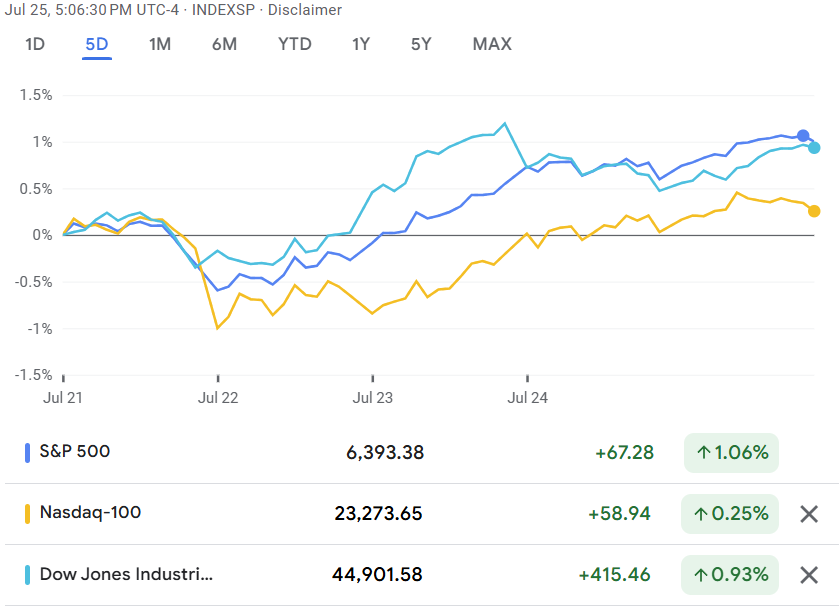Click the Nasdaq-100 yellow endpoint dot
Viewport: 840px width, 607px height.
tap(814, 211)
